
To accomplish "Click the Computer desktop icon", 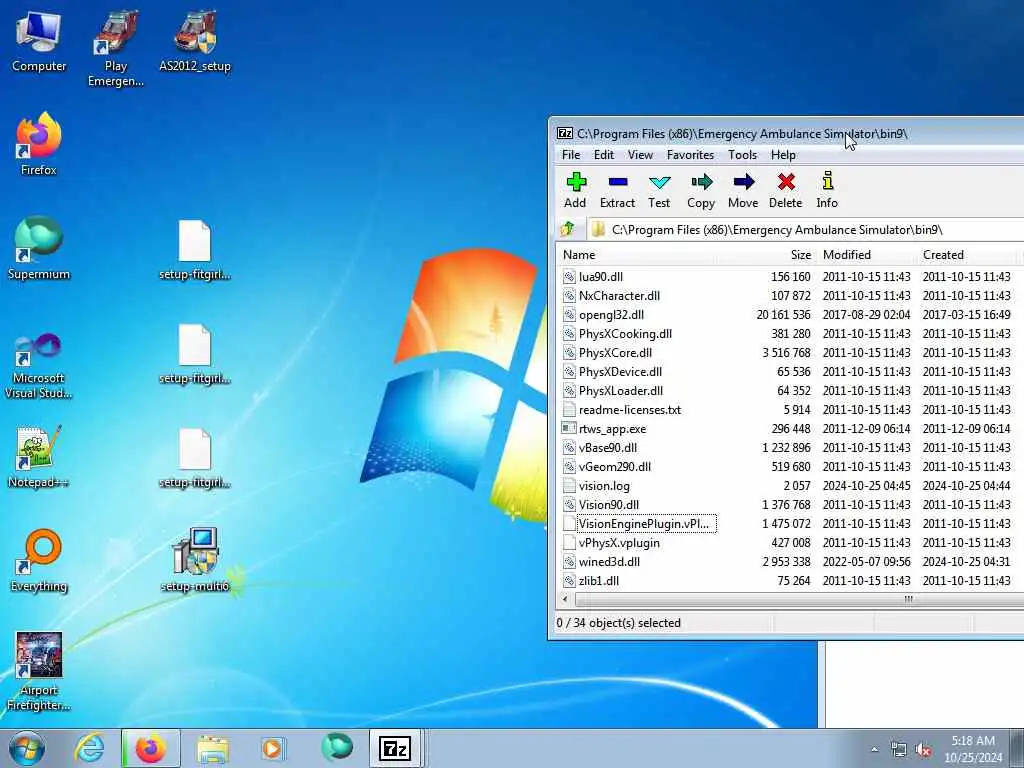I will pyautogui.click(x=39, y=42).
